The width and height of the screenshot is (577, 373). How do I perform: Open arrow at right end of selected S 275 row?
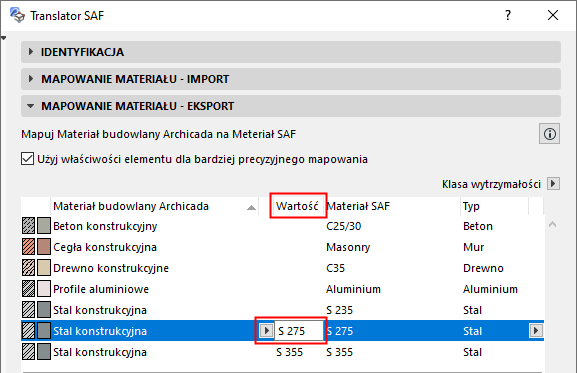[536, 331]
